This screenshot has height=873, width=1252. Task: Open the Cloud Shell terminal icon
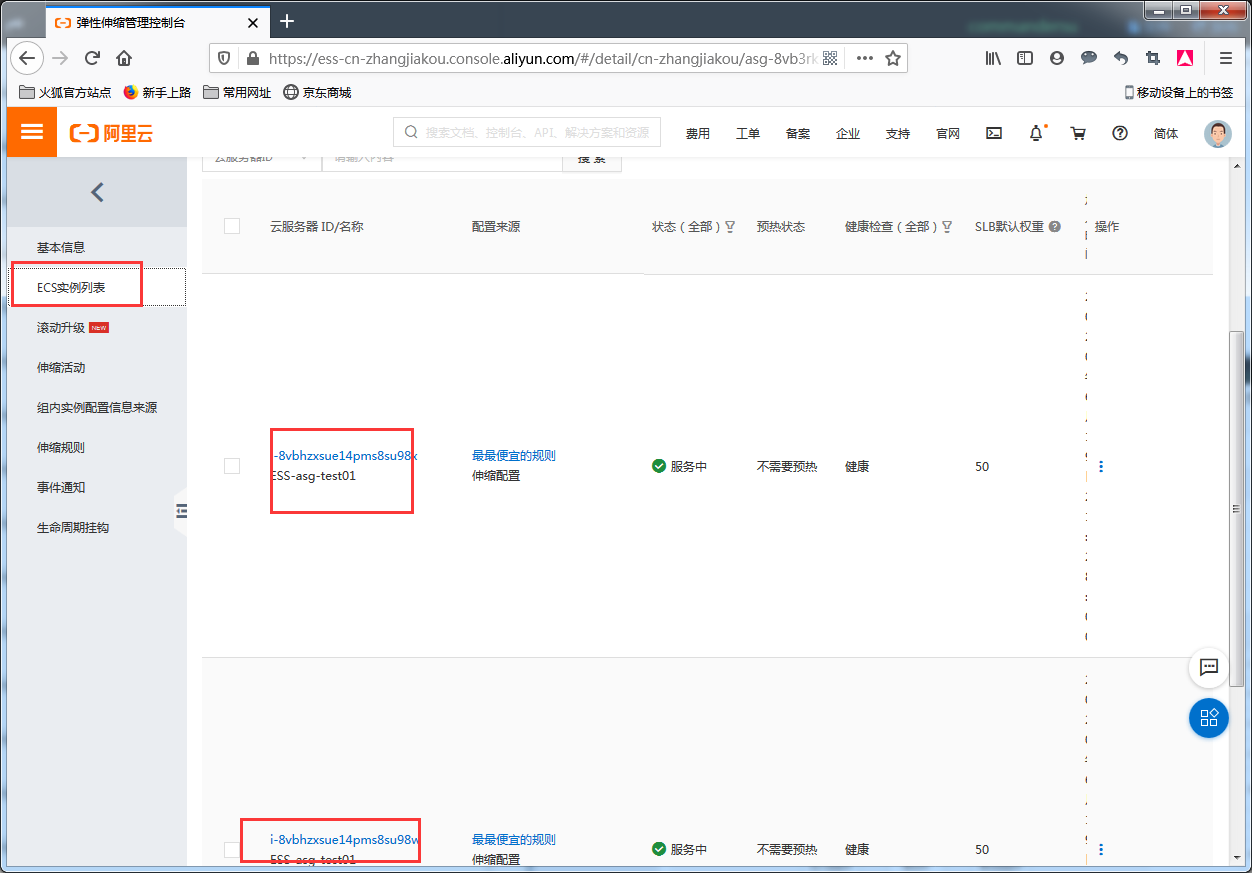click(994, 133)
